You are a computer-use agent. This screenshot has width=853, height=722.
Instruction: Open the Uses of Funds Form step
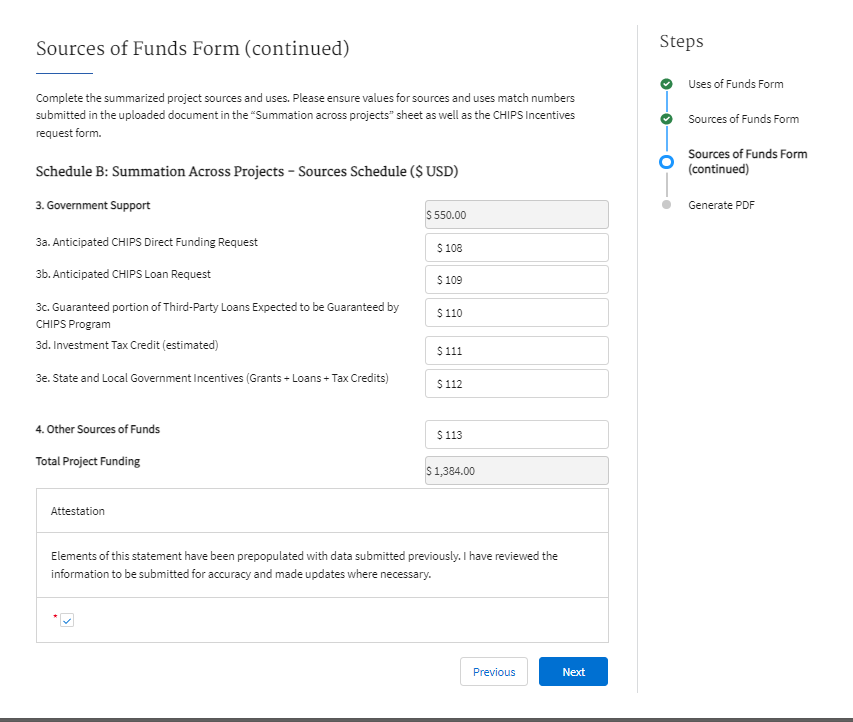pyautogui.click(x=735, y=84)
